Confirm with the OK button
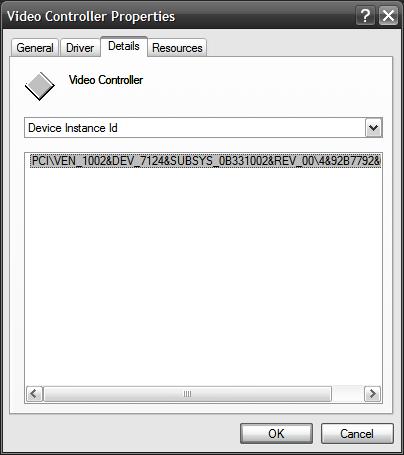This screenshot has height=455, width=404. (276, 434)
